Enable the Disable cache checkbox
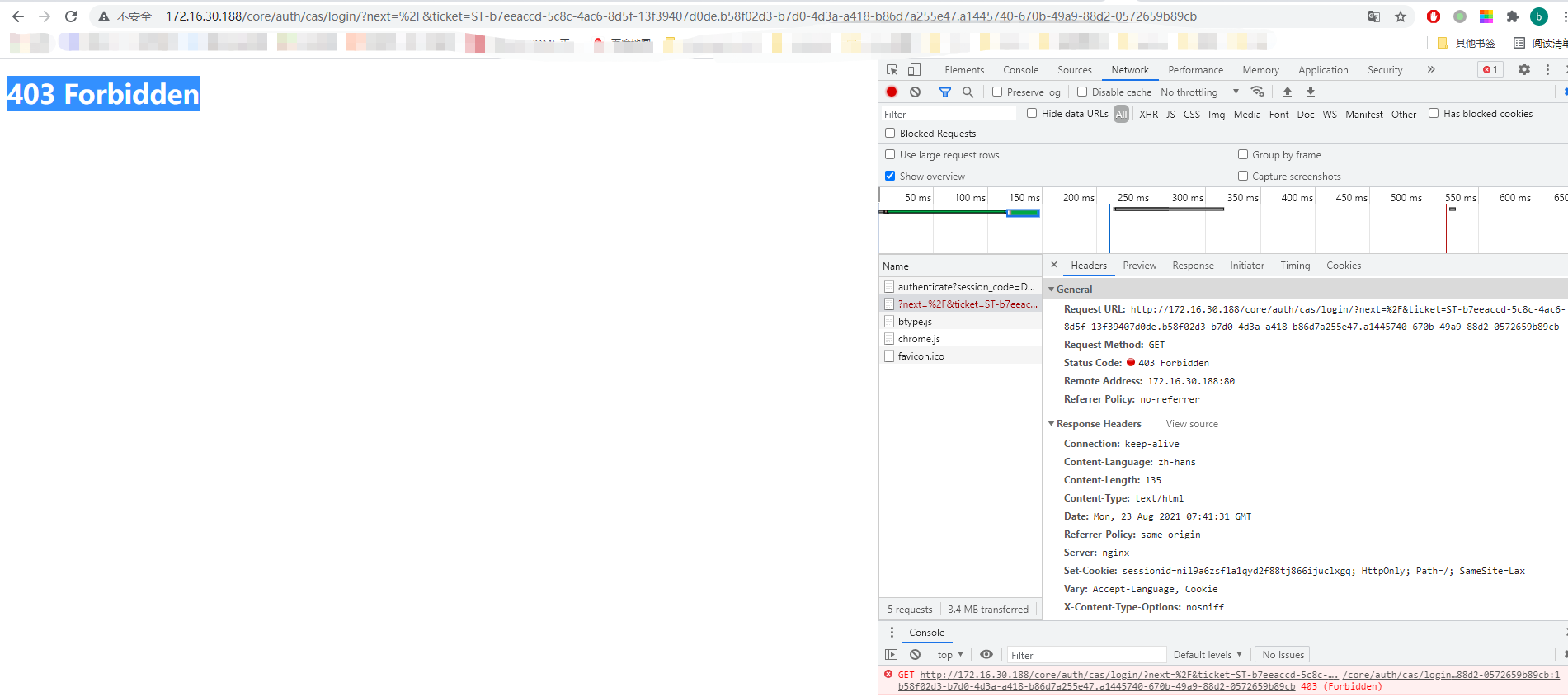This screenshot has height=697, width=1568. pyautogui.click(x=1082, y=92)
